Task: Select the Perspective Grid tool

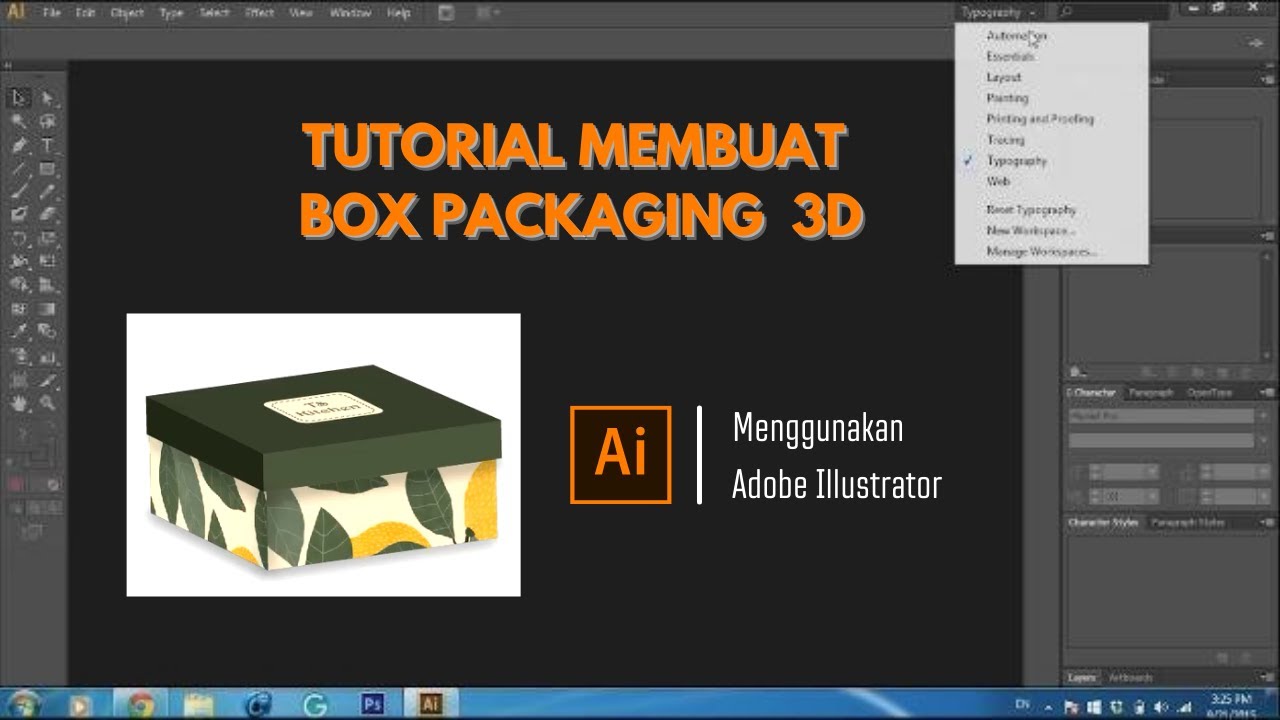Action: 47,285
